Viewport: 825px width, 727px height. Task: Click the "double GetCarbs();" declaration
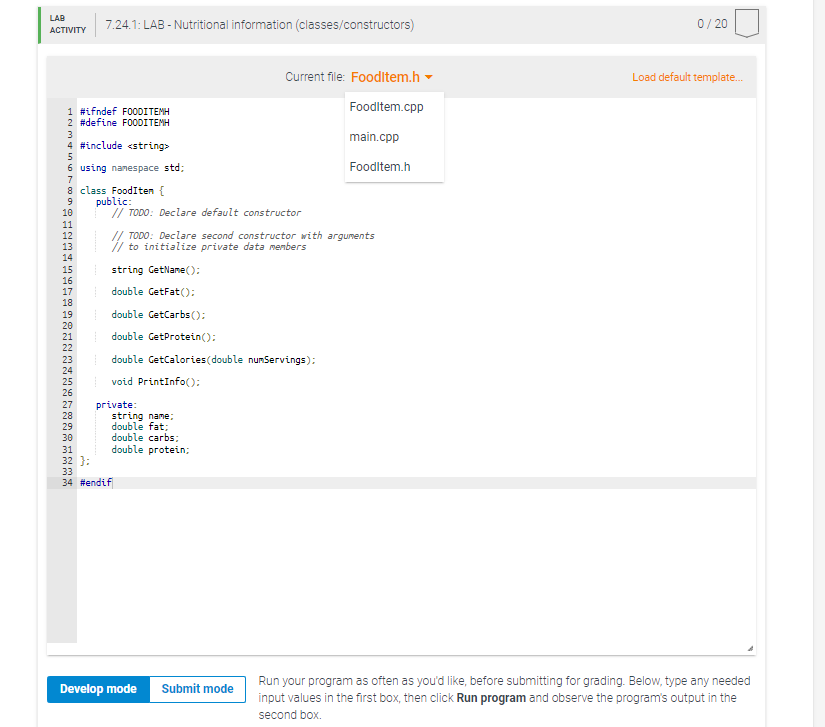tap(158, 315)
